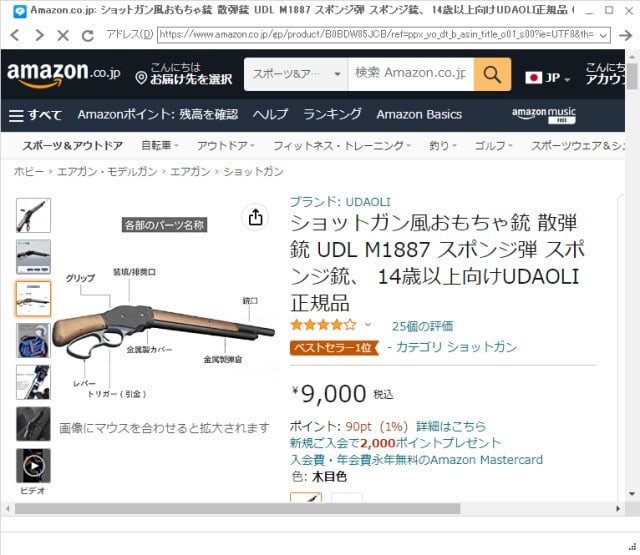Play the product video thumbnail

pos(33,466)
